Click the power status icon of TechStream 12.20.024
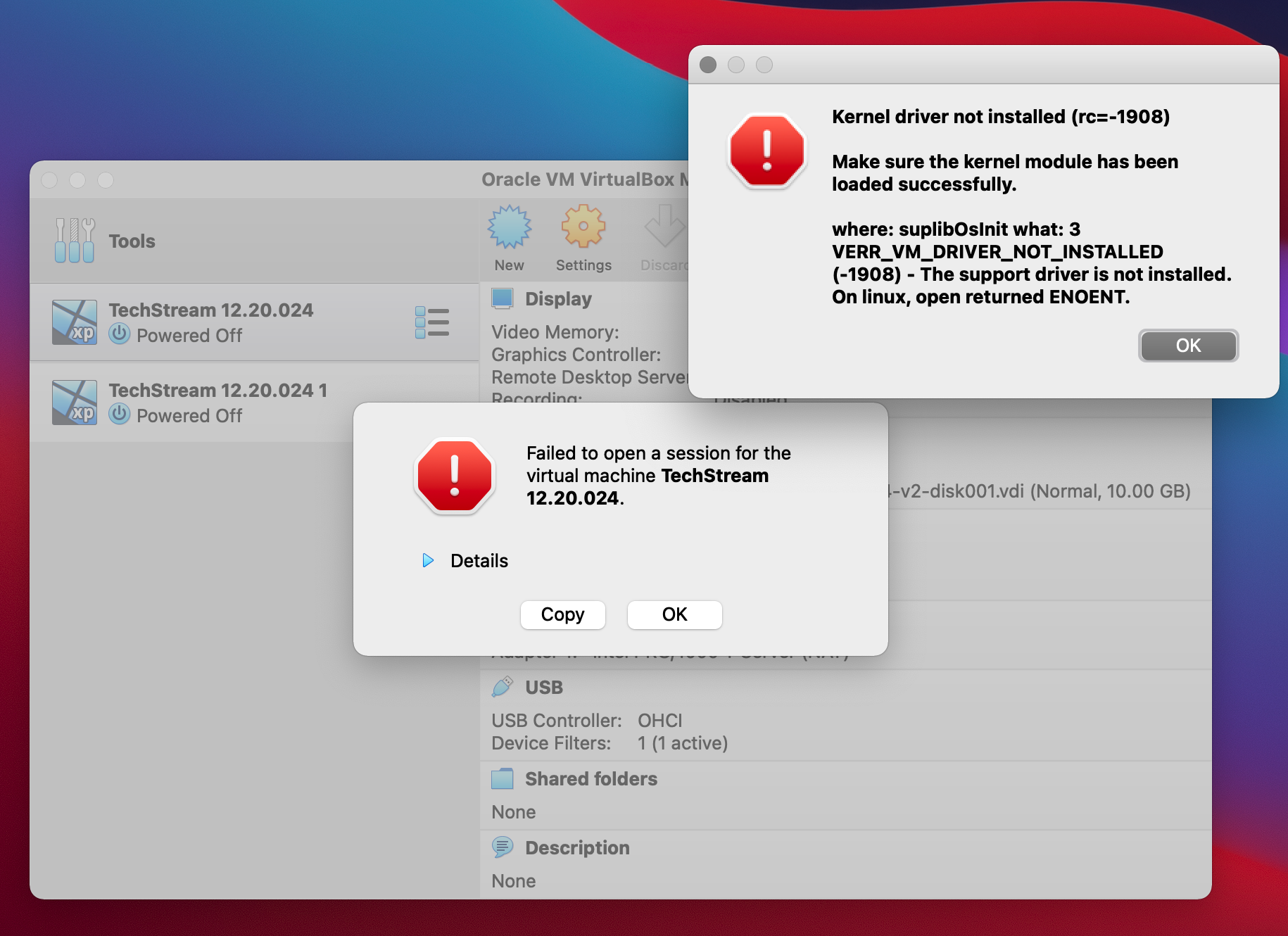The width and height of the screenshot is (1288, 936). [x=120, y=334]
